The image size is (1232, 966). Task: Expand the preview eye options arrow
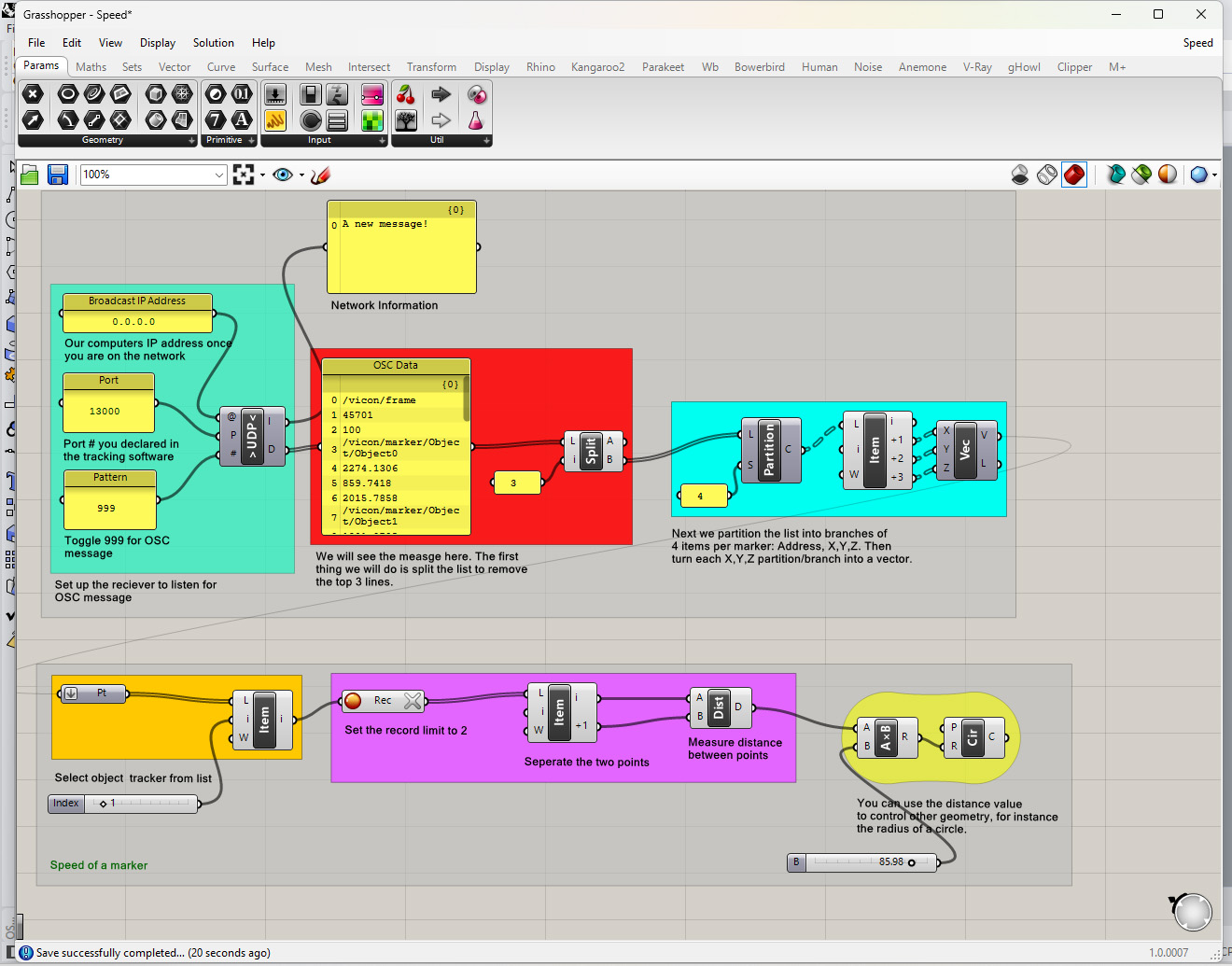pyautogui.click(x=301, y=175)
